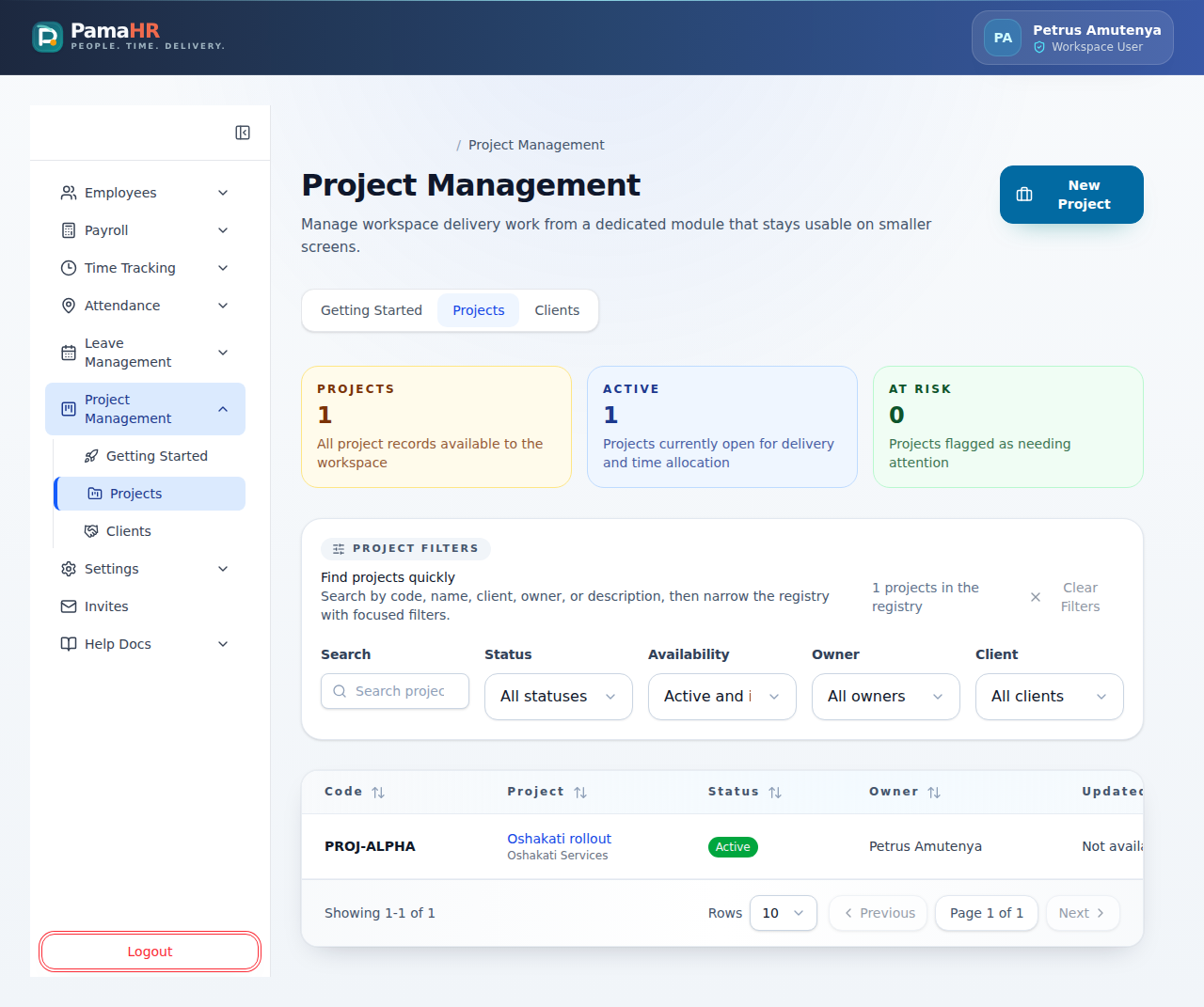Screen dimensions: 1204x1007
Task: Click the sliders icon in Project Filters badge
Action: pyautogui.click(x=339, y=549)
